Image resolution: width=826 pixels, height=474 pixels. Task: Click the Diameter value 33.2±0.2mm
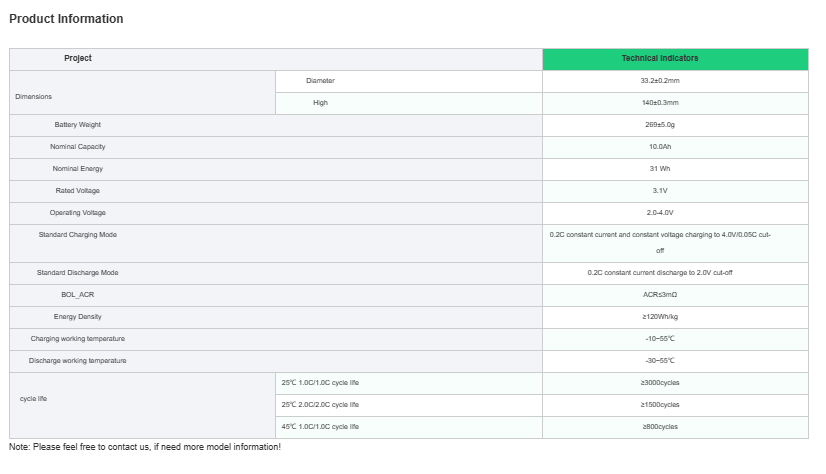[660, 81]
